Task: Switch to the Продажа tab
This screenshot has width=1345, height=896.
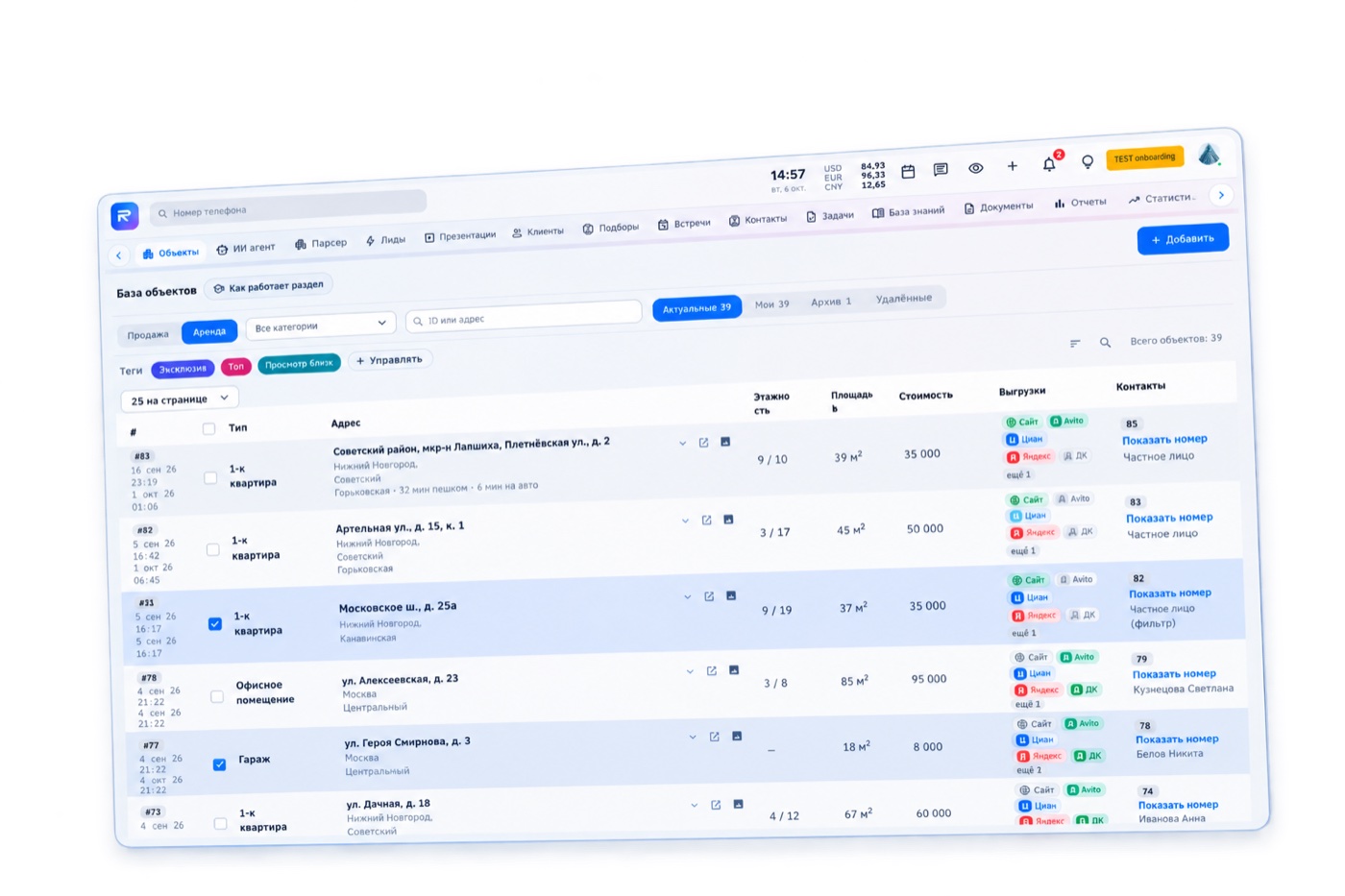Action: tap(148, 335)
